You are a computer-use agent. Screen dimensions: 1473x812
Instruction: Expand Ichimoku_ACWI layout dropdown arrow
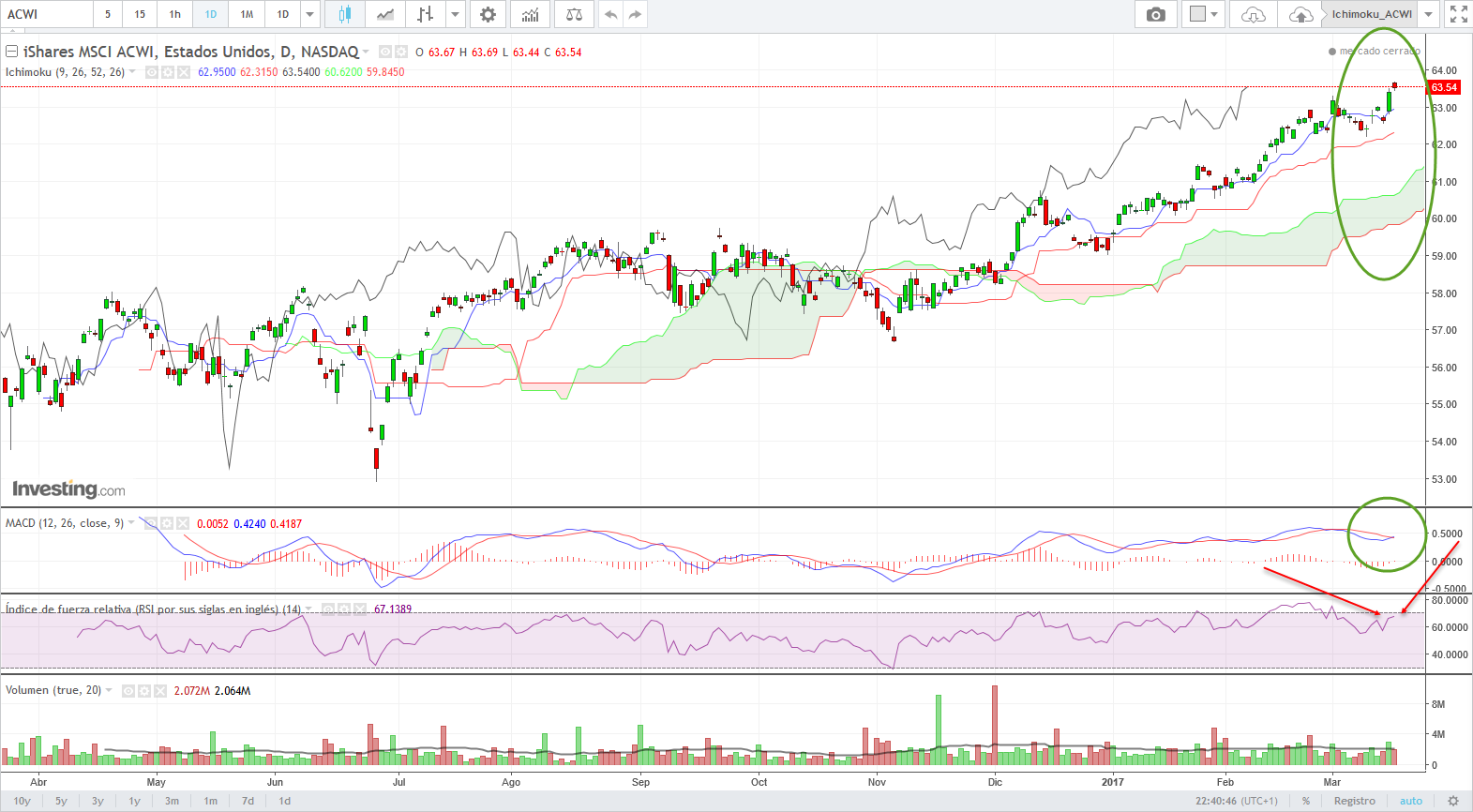pos(1428,14)
